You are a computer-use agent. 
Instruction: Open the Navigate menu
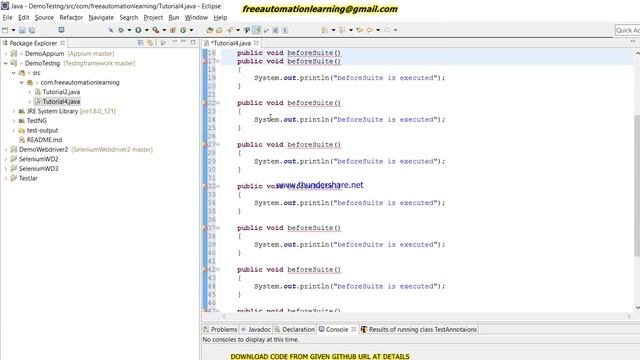point(101,18)
